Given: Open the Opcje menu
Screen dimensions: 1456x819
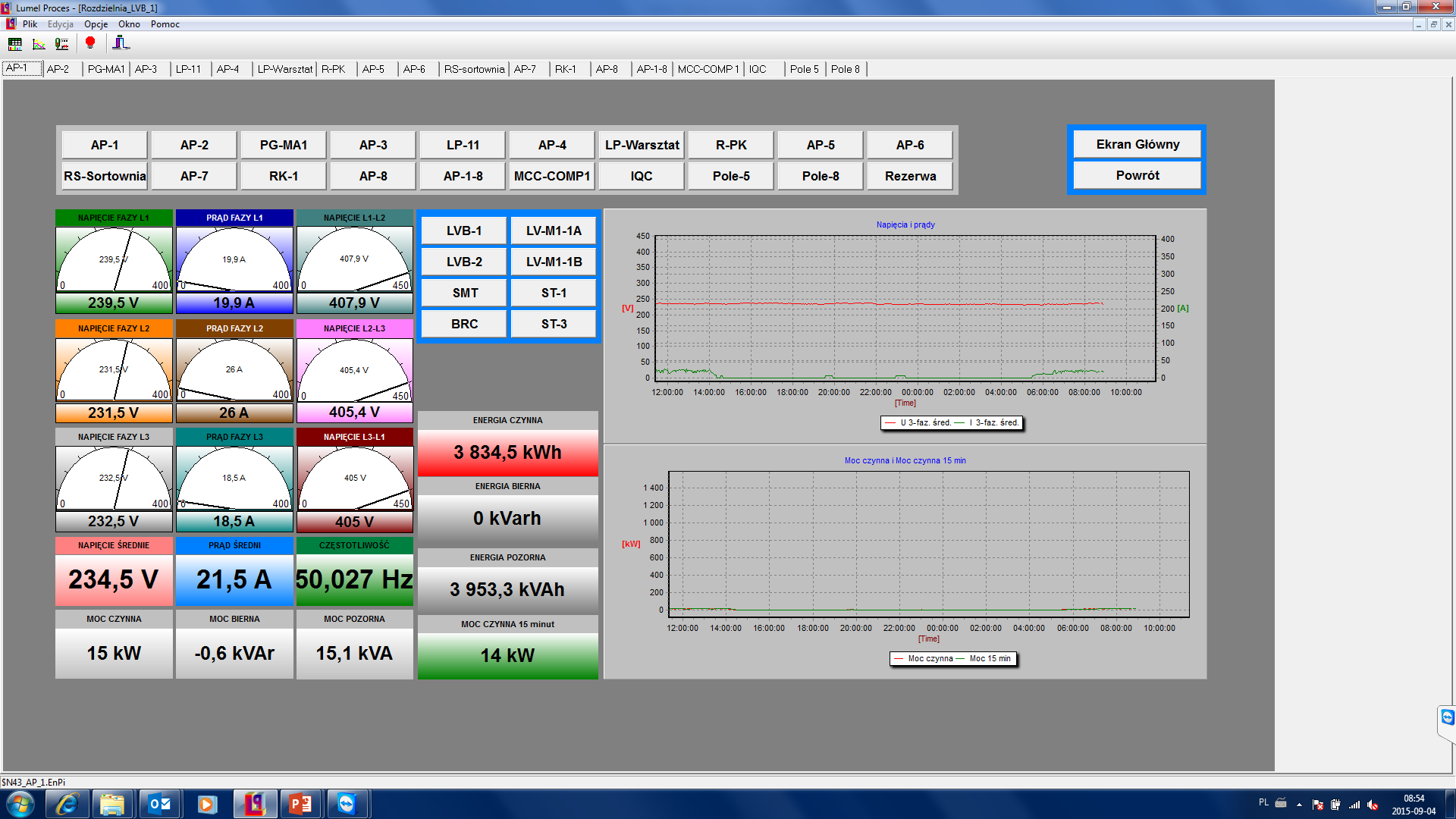Looking at the screenshot, I should [96, 24].
